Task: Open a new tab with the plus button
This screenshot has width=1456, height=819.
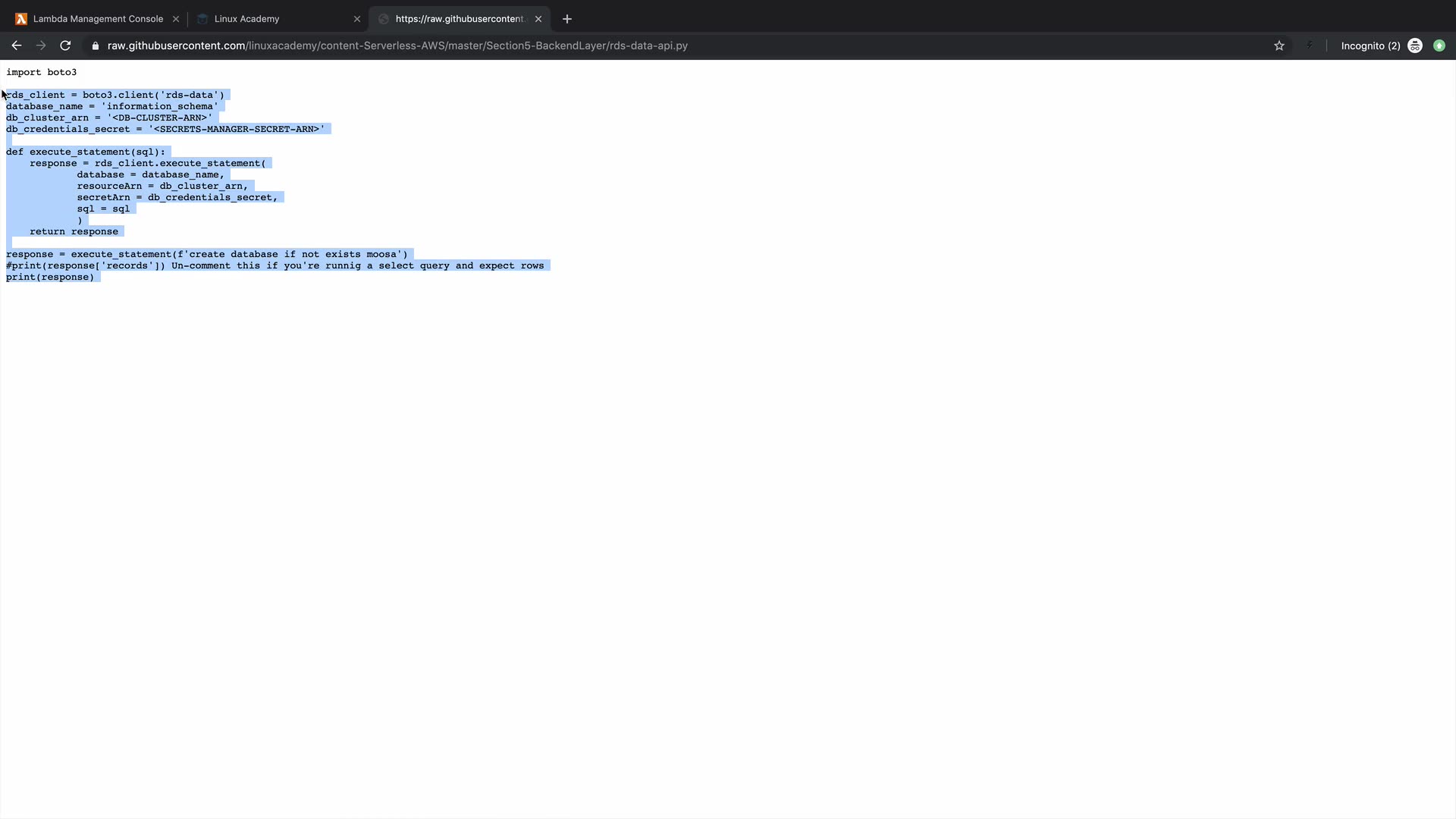Action: [x=566, y=19]
